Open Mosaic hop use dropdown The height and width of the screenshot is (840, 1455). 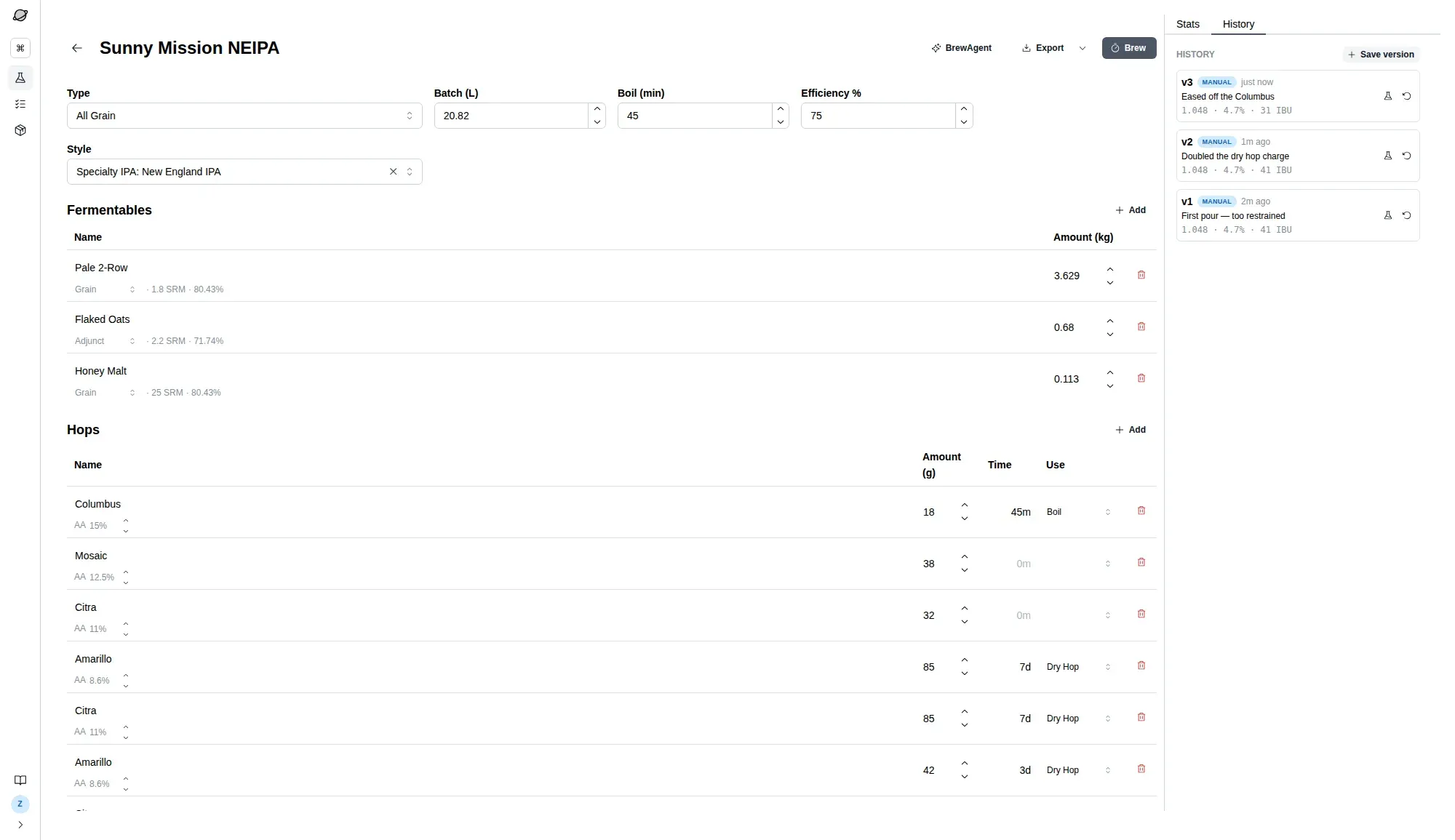pyautogui.click(x=1079, y=564)
